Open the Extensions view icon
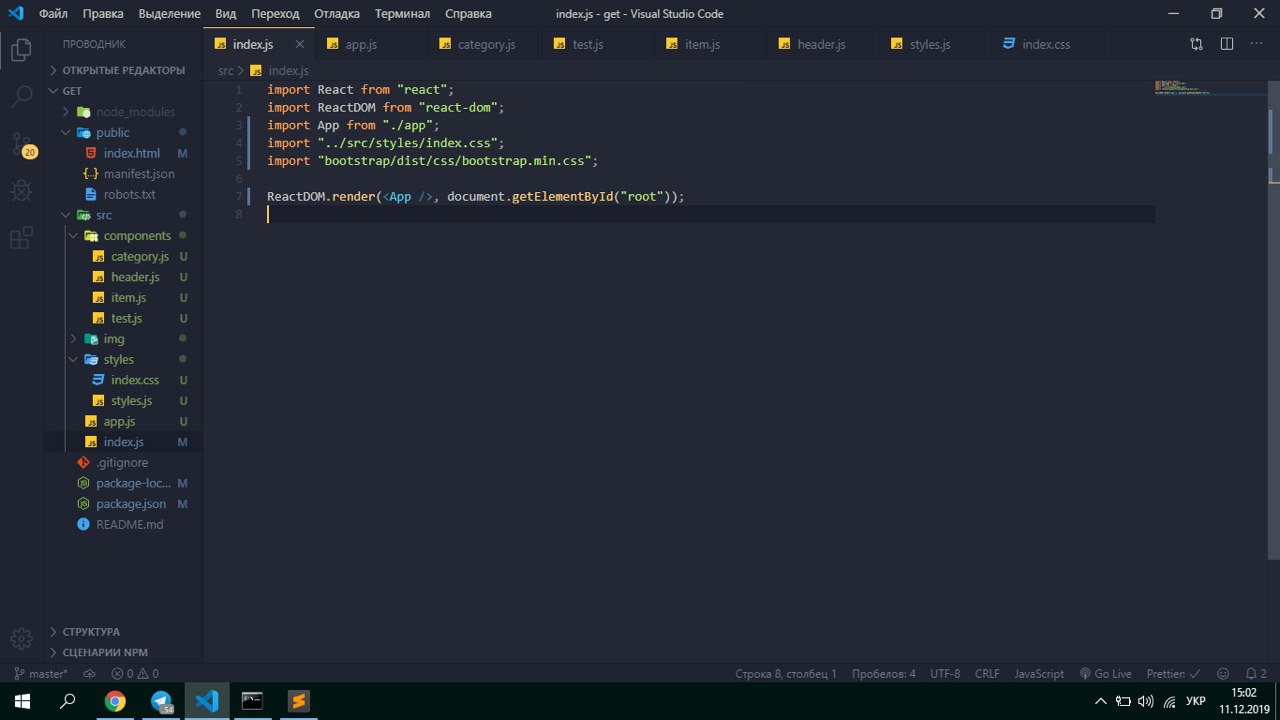 tap(21, 238)
